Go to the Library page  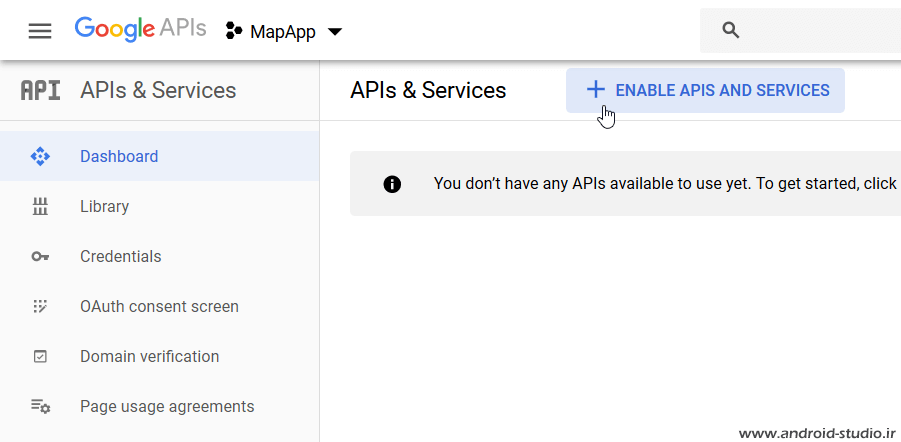click(160, 206)
